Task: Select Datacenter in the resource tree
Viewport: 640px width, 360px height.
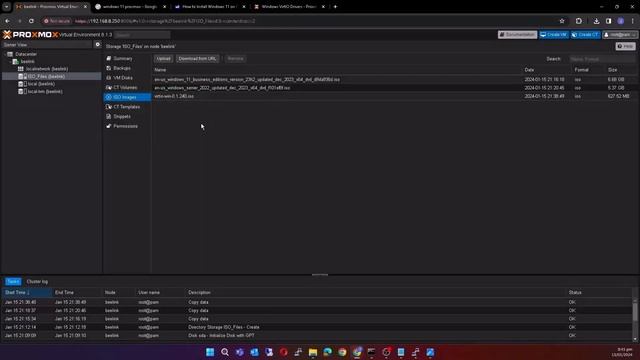Action: point(26,54)
